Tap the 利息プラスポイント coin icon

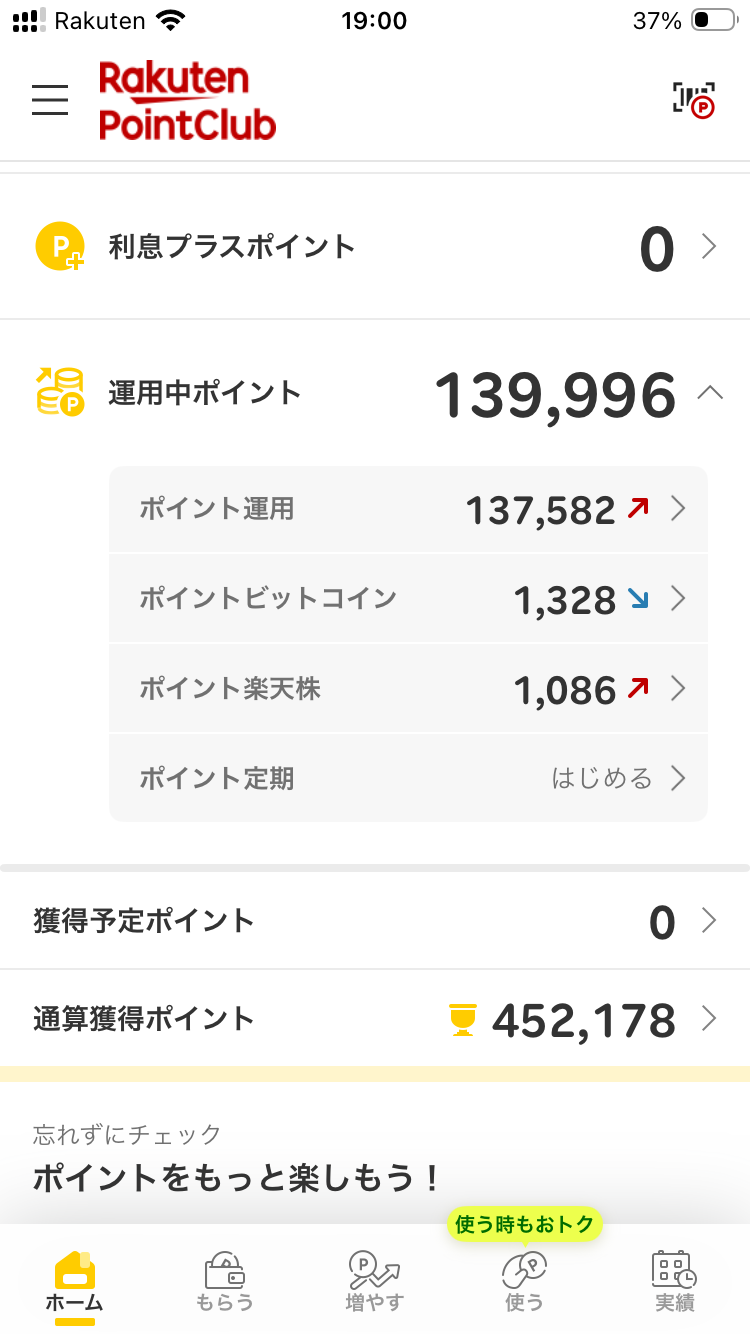(60, 247)
